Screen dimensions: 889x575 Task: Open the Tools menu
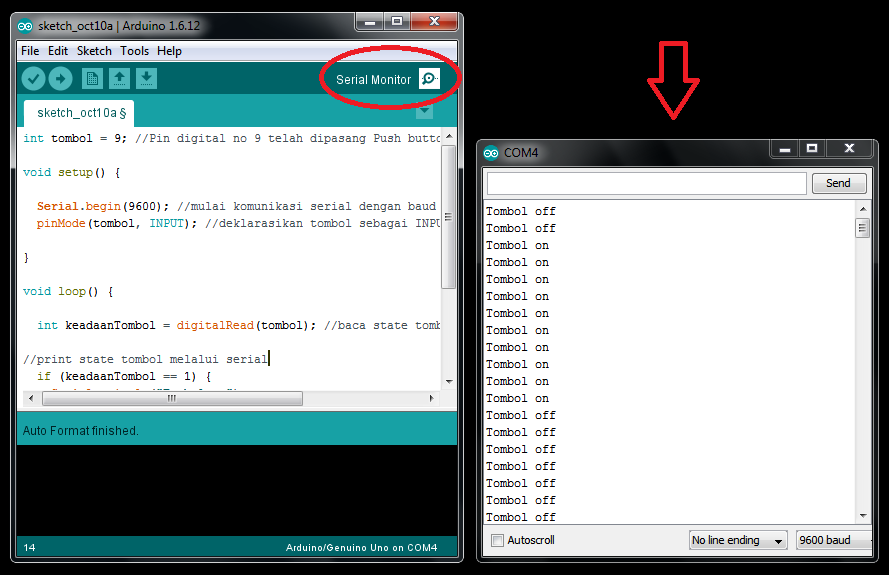(x=134, y=51)
